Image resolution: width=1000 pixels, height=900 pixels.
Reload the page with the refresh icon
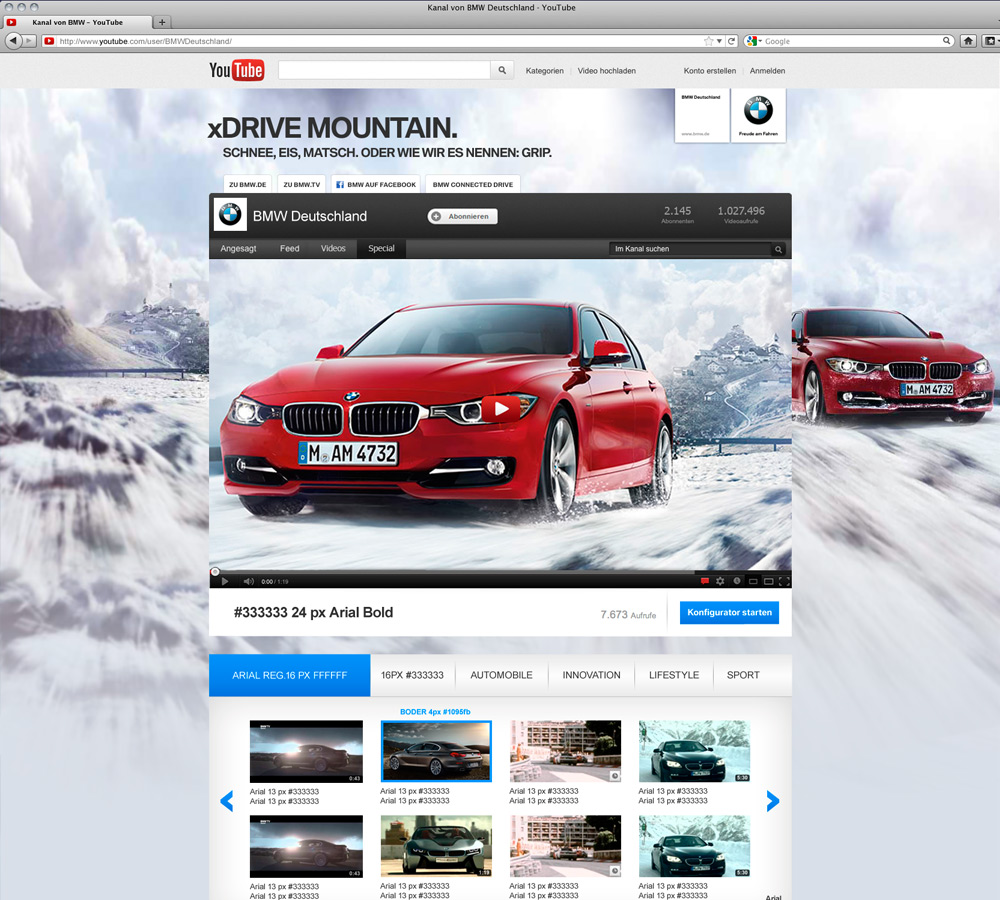coord(732,41)
